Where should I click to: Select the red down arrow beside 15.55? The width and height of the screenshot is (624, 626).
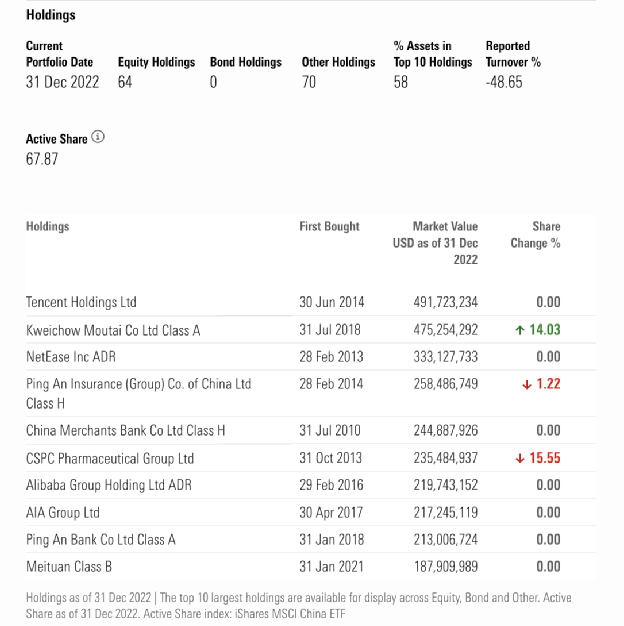(x=519, y=458)
